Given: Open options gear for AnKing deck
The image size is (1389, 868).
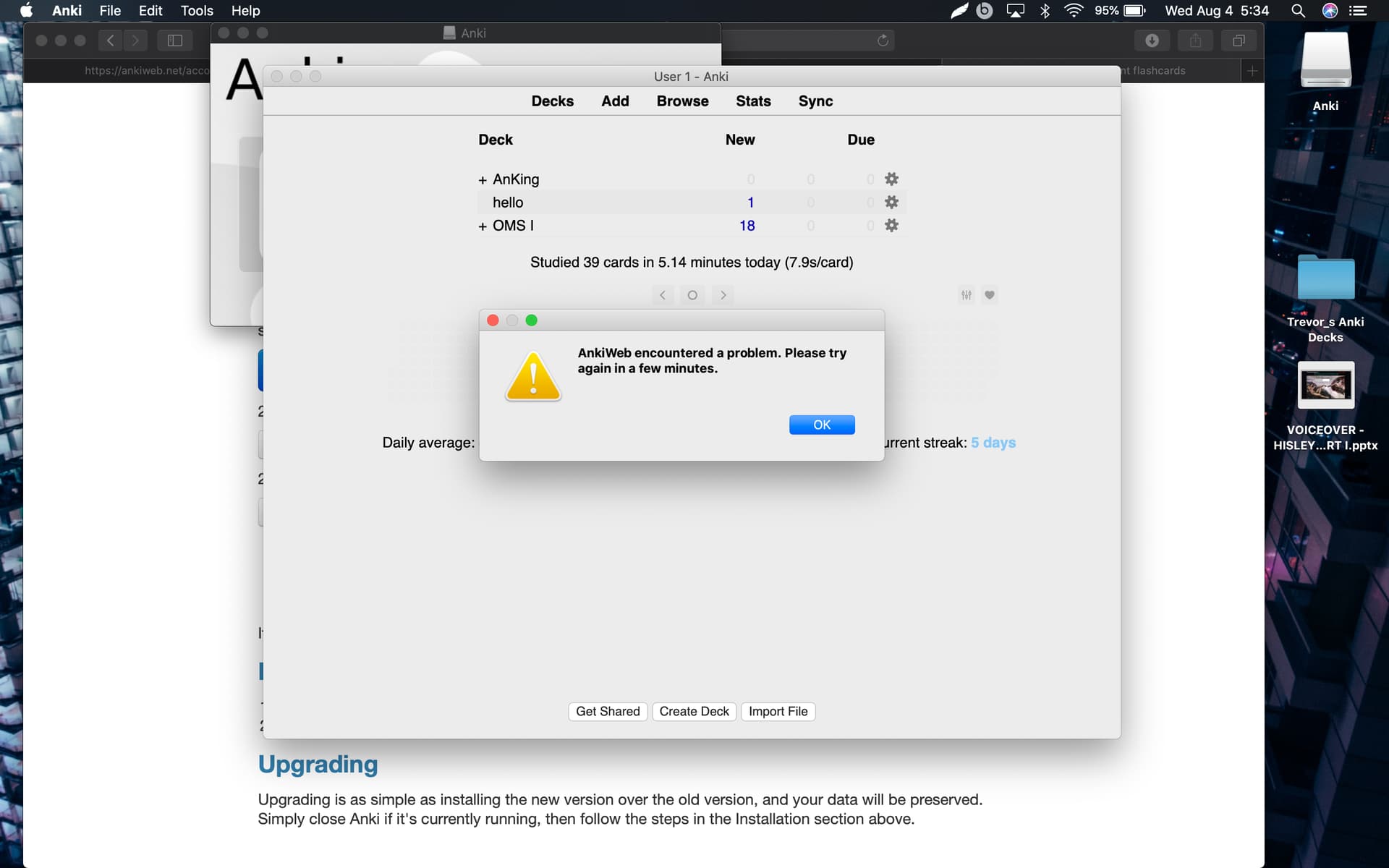Looking at the screenshot, I should coord(891,179).
